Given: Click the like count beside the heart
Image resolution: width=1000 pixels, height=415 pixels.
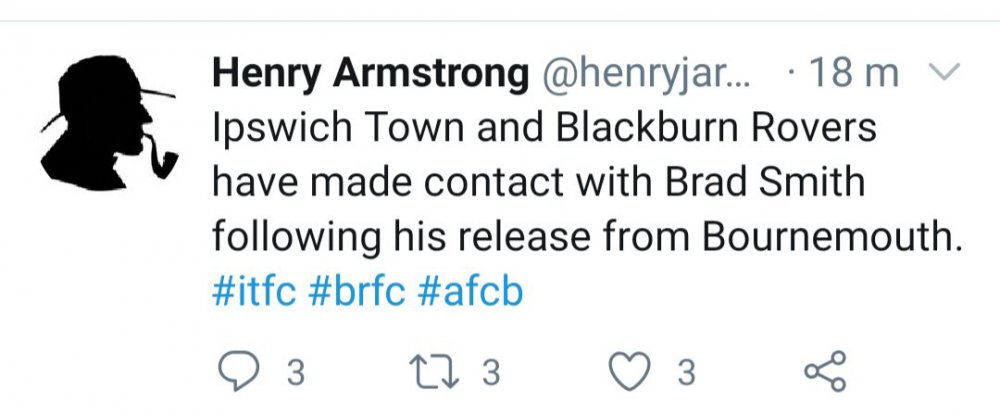Looking at the screenshot, I should [x=685, y=373].
